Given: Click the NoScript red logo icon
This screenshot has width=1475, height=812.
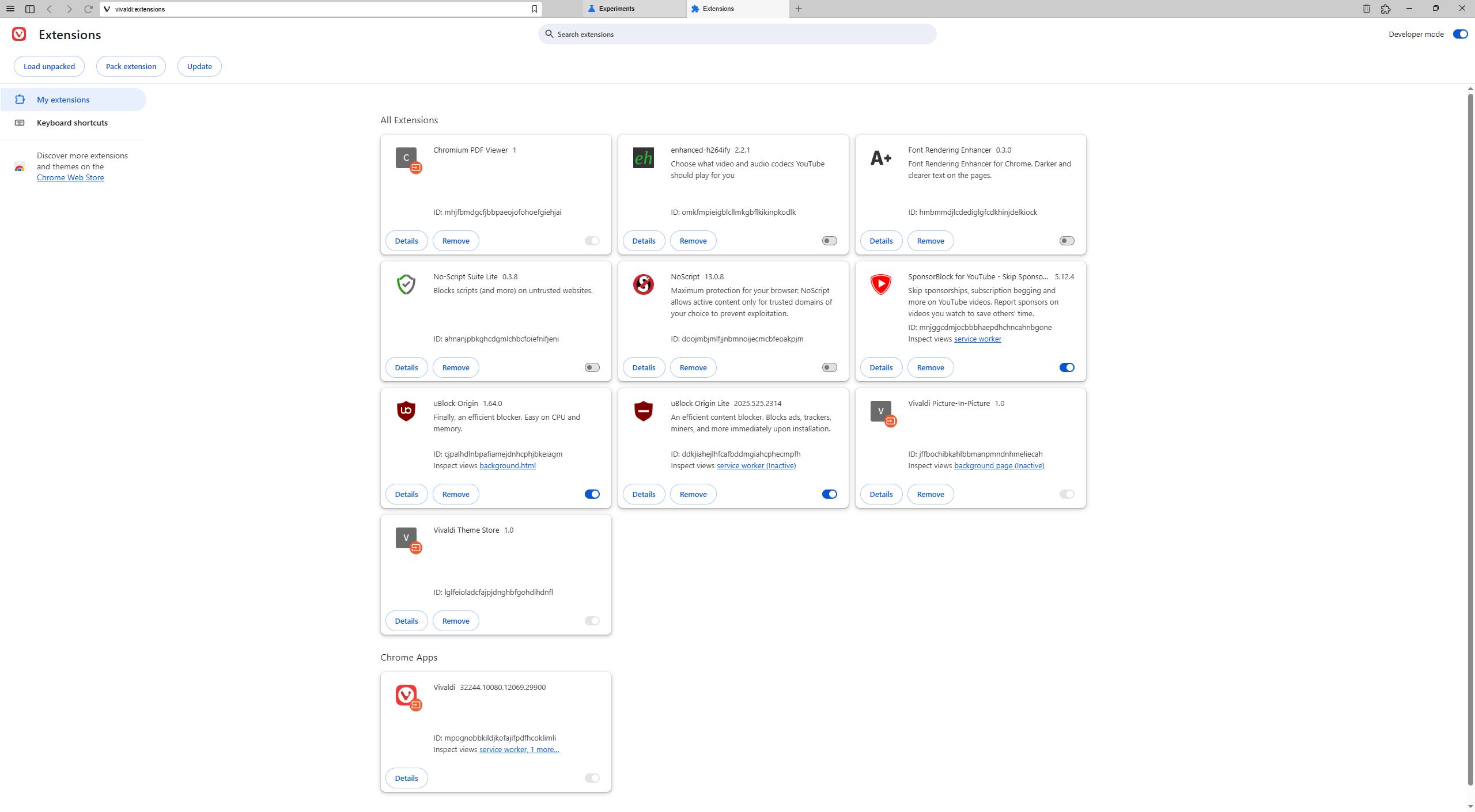Looking at the screenshot, I should (x=644, y=284).
